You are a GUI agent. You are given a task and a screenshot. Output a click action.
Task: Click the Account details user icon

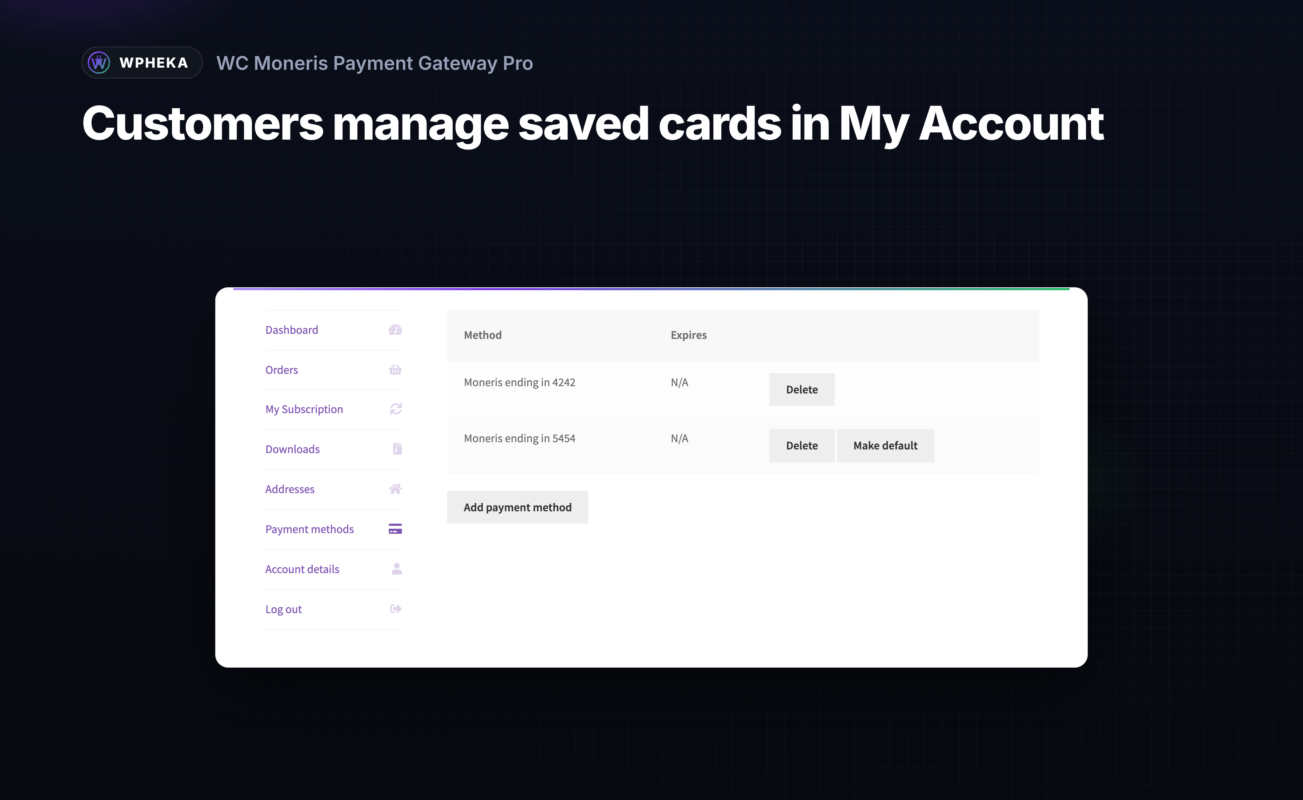tap(396, 569)
